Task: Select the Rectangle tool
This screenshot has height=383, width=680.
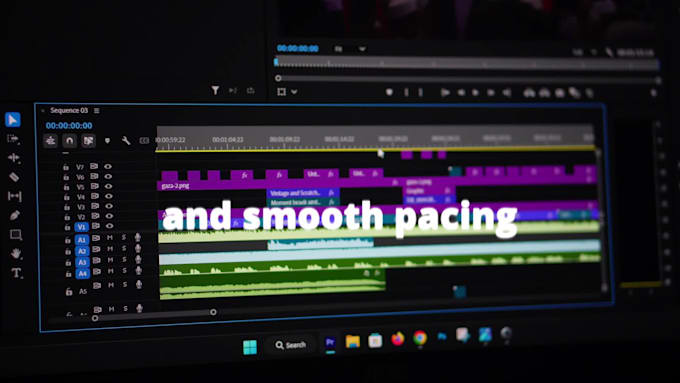Action: pos(16,235)
